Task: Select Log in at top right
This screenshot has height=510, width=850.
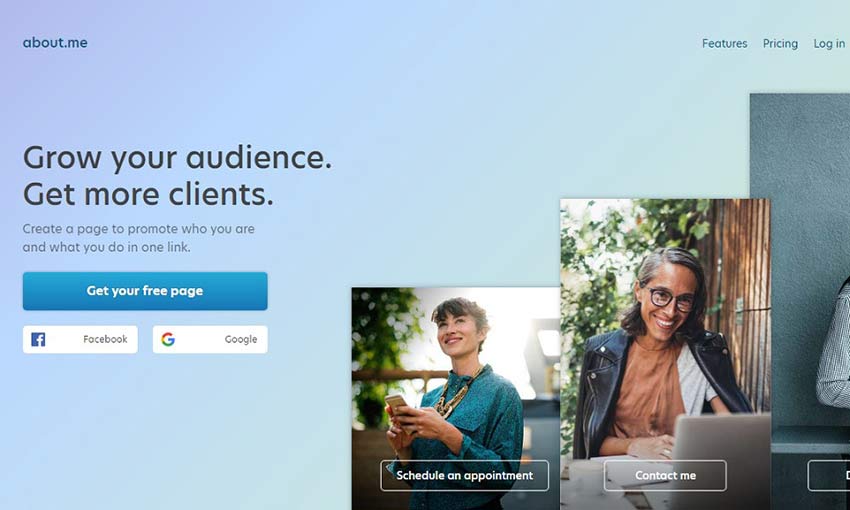Action: point(829,43)
